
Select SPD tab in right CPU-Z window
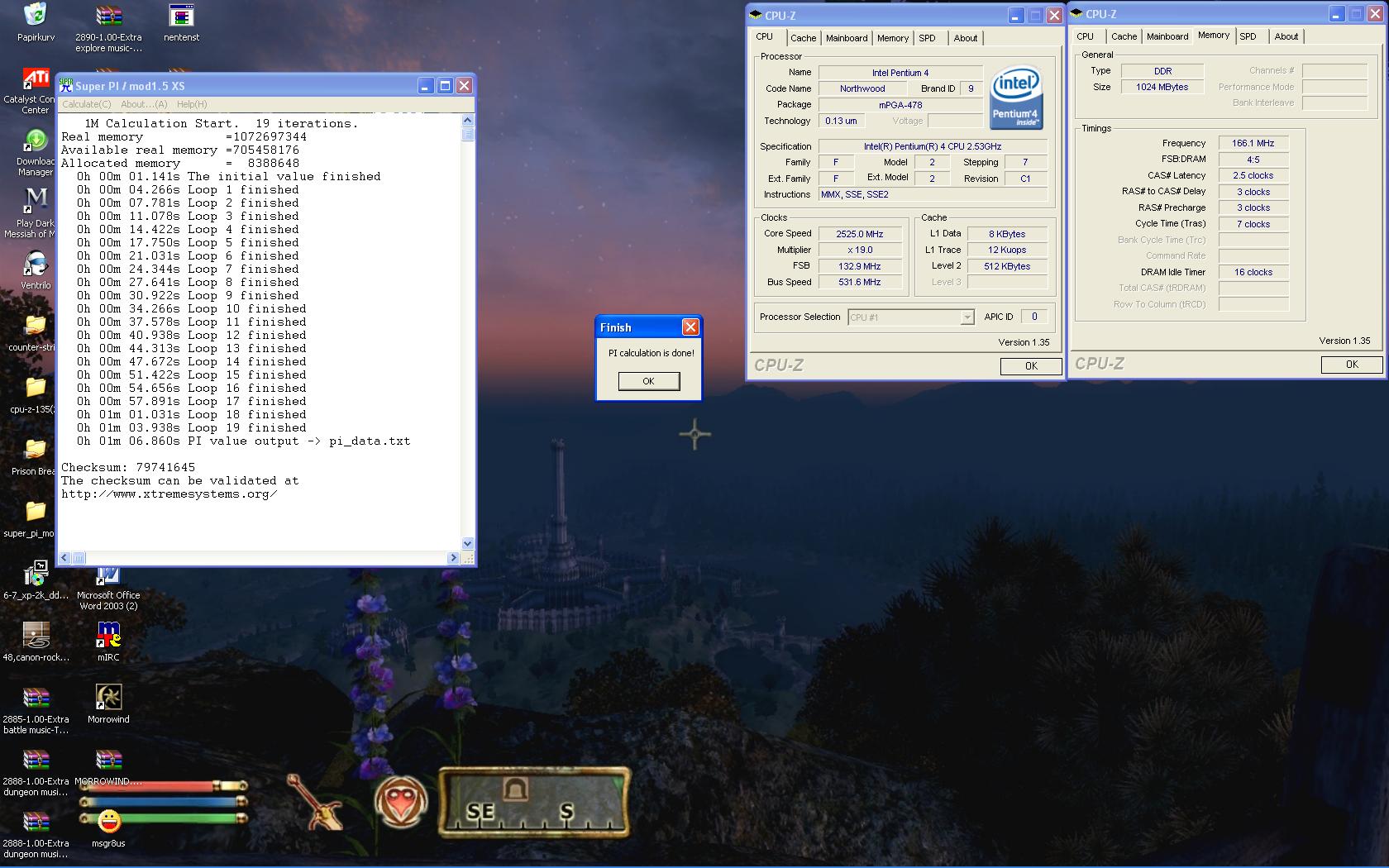click(x=1248, y=36)
